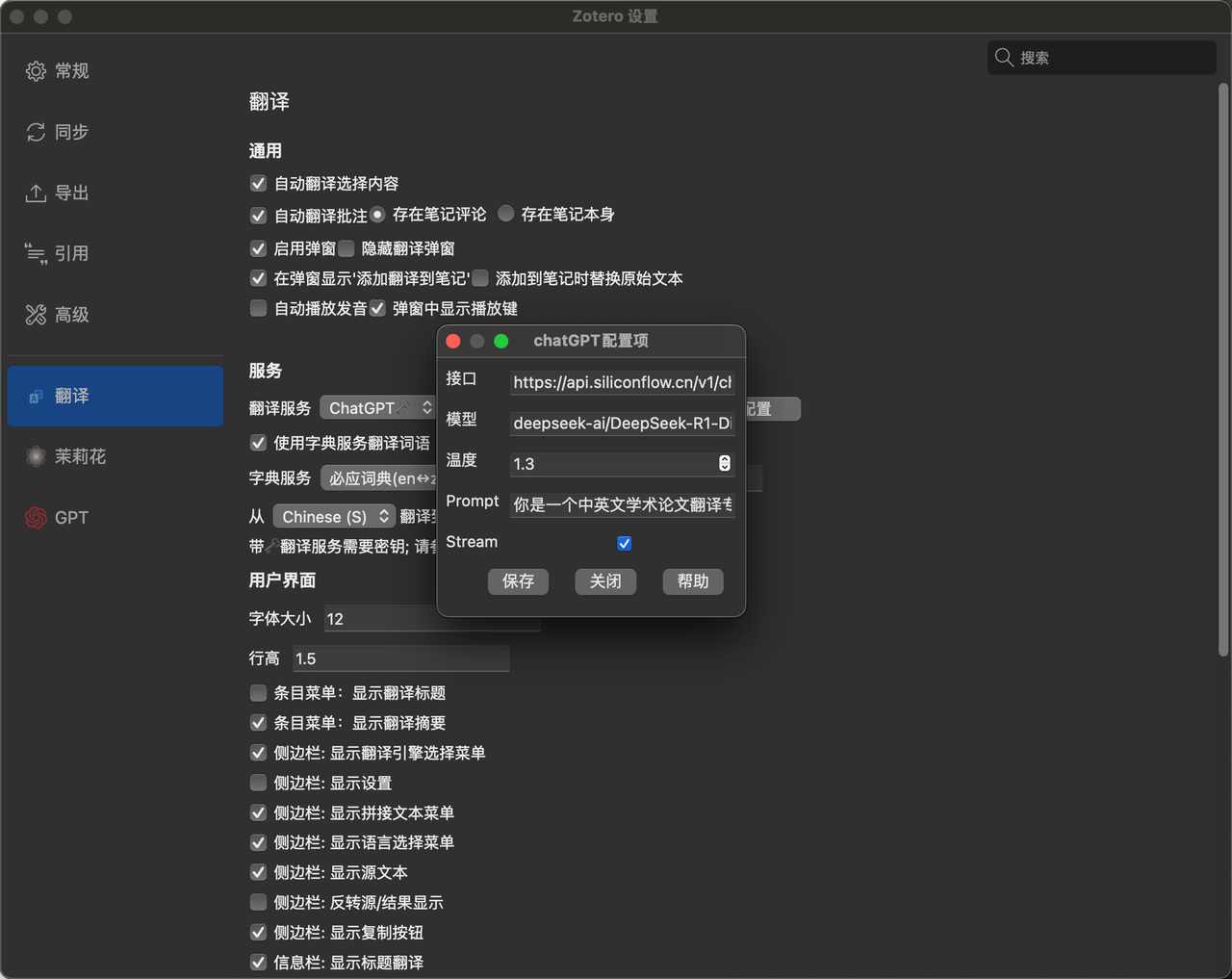Click partially hidden 配置 button behind dialog
Screen dimensions: 1232x979
[773, 409]
